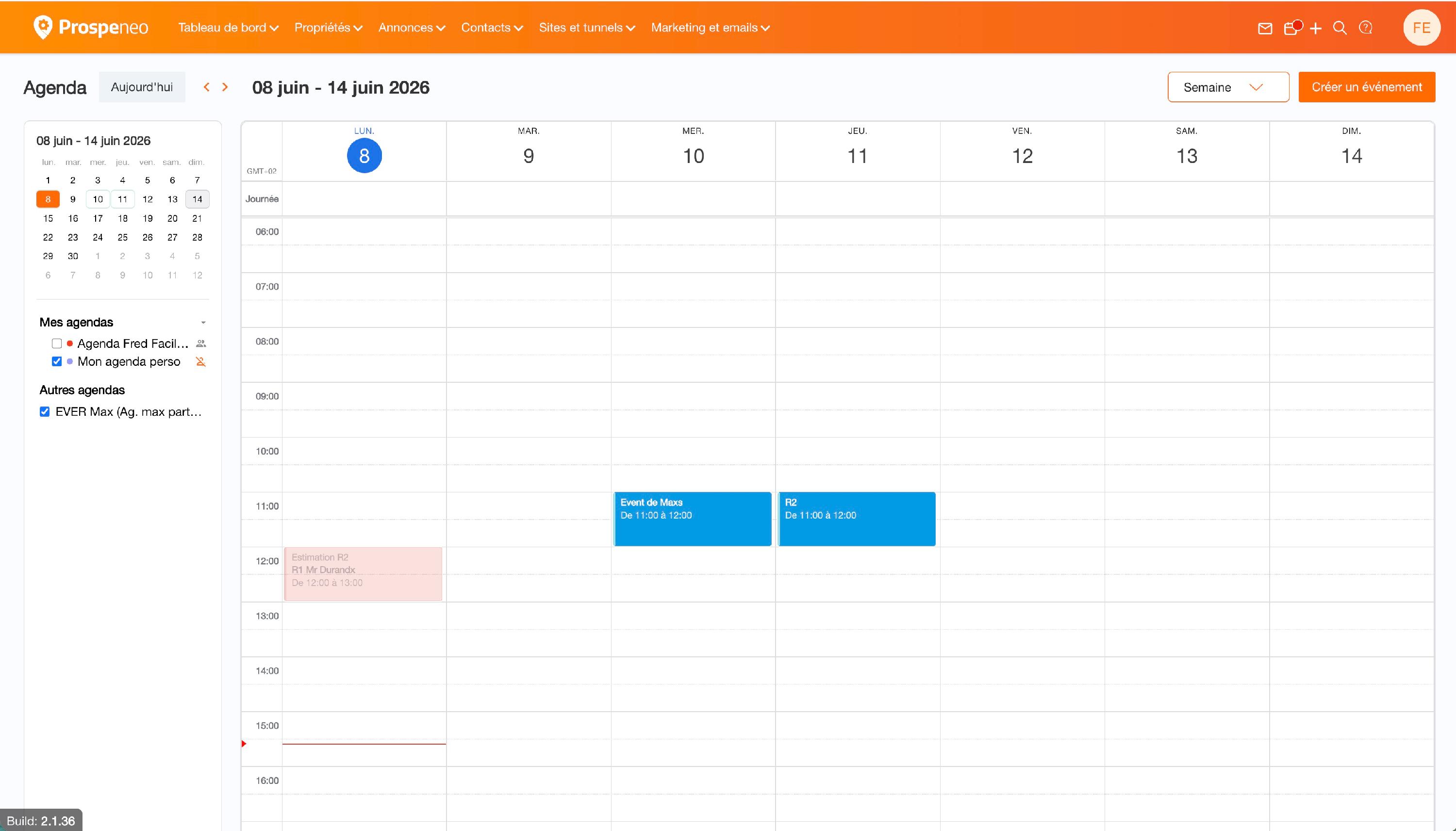The height and width of the screenshot is (831, 1456).
Task: Click the current time red marker
Action: pyautogui.click(x=244, y=744)
